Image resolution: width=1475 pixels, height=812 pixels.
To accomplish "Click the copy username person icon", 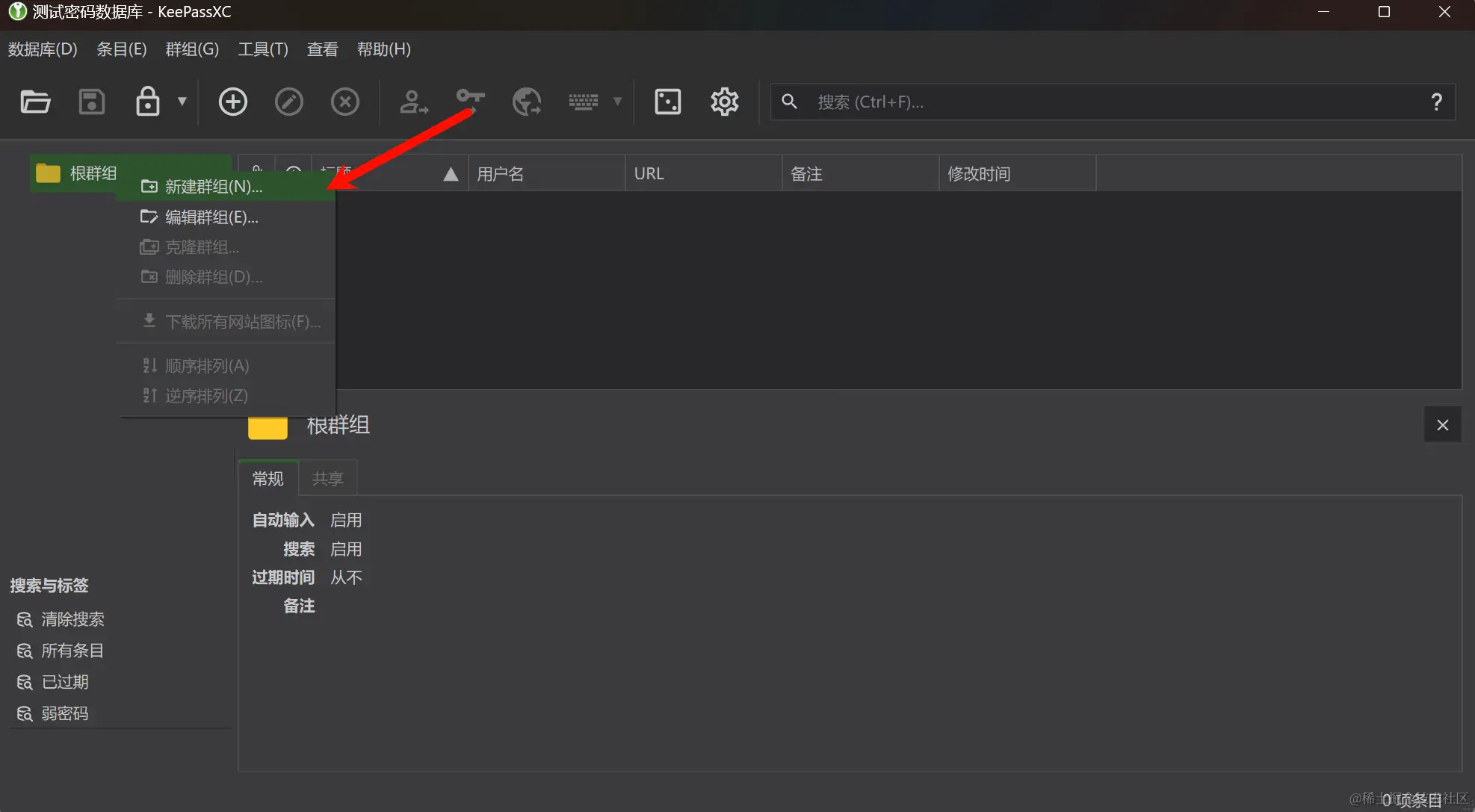I will point(413,102).
